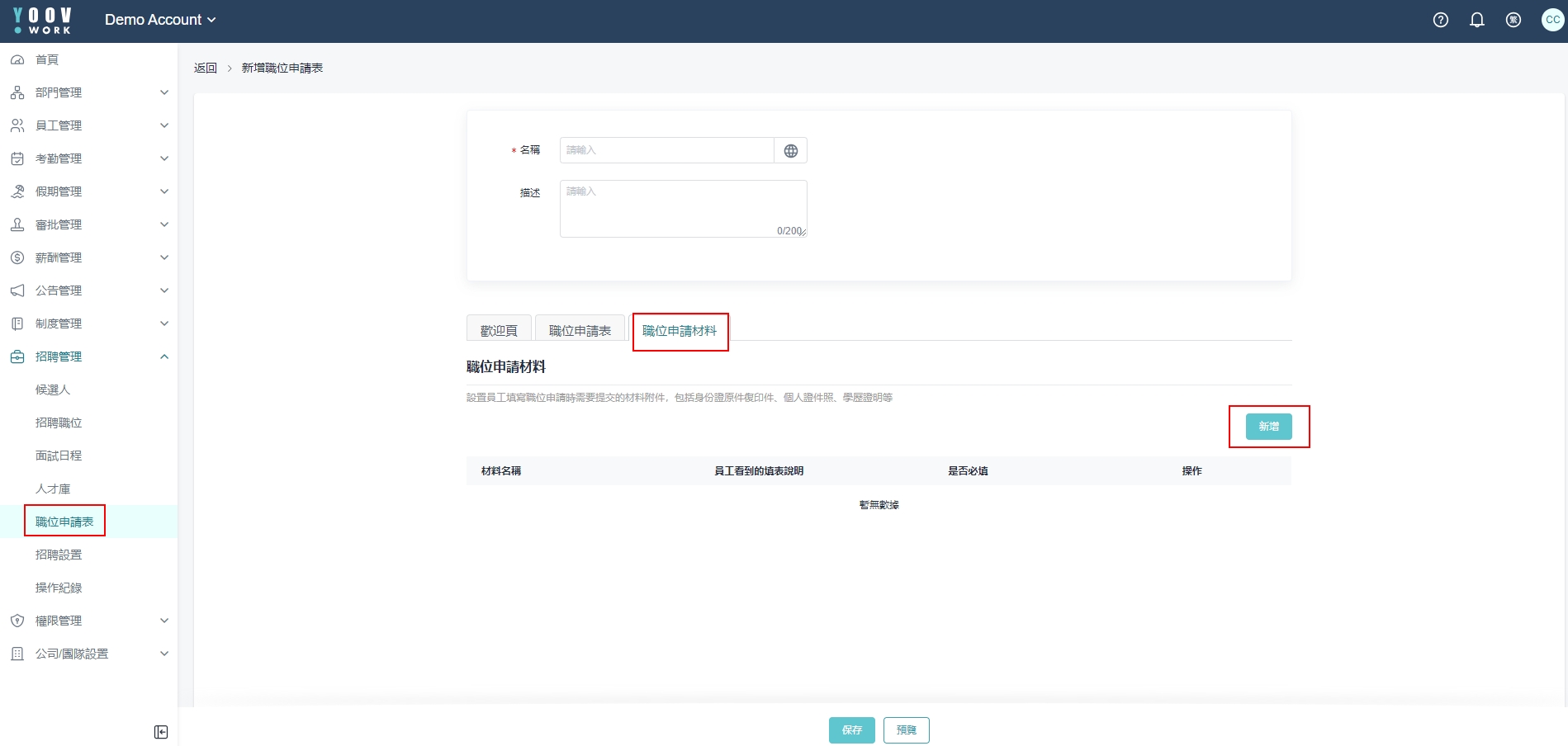Expand the 權限管理 menu
Screen dimensions: 1568x746
click(88, 621)
